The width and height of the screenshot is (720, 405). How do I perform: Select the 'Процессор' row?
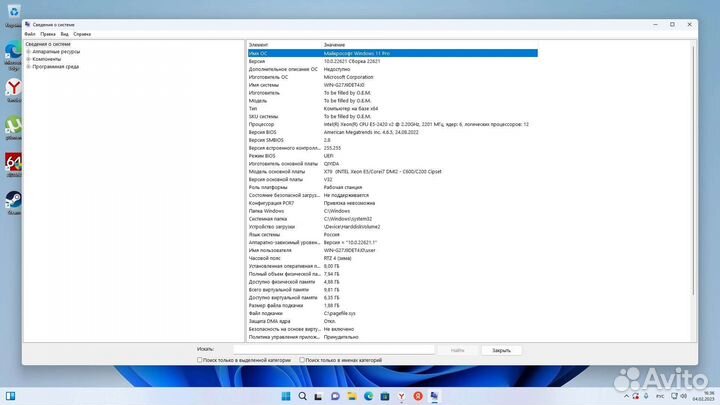coord(392,124)
